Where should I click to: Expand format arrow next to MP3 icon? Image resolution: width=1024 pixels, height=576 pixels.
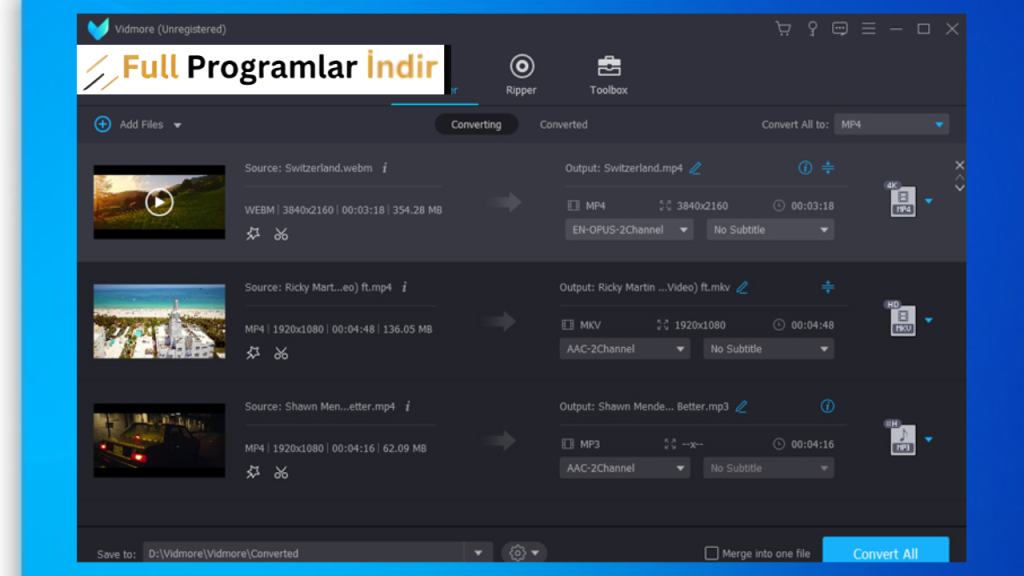click(929, 440)
